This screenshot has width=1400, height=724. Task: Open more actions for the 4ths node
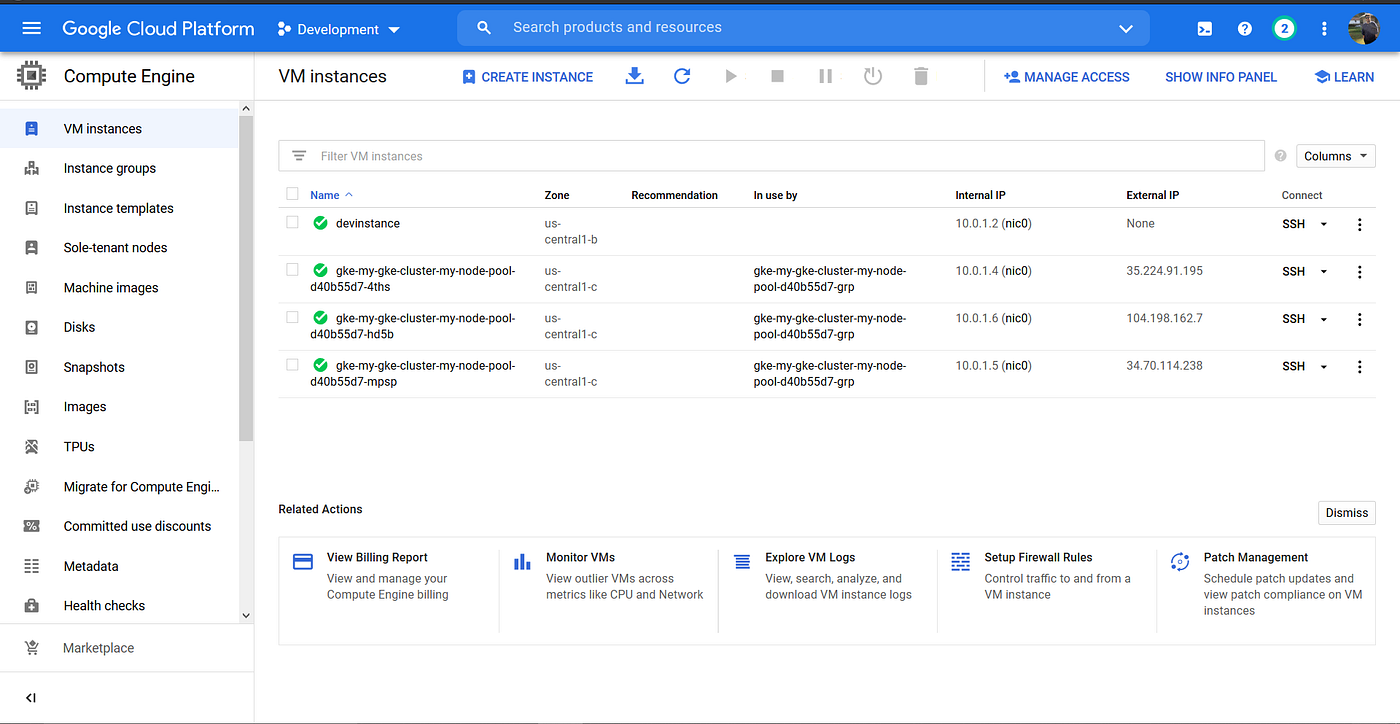(1359, 272)
